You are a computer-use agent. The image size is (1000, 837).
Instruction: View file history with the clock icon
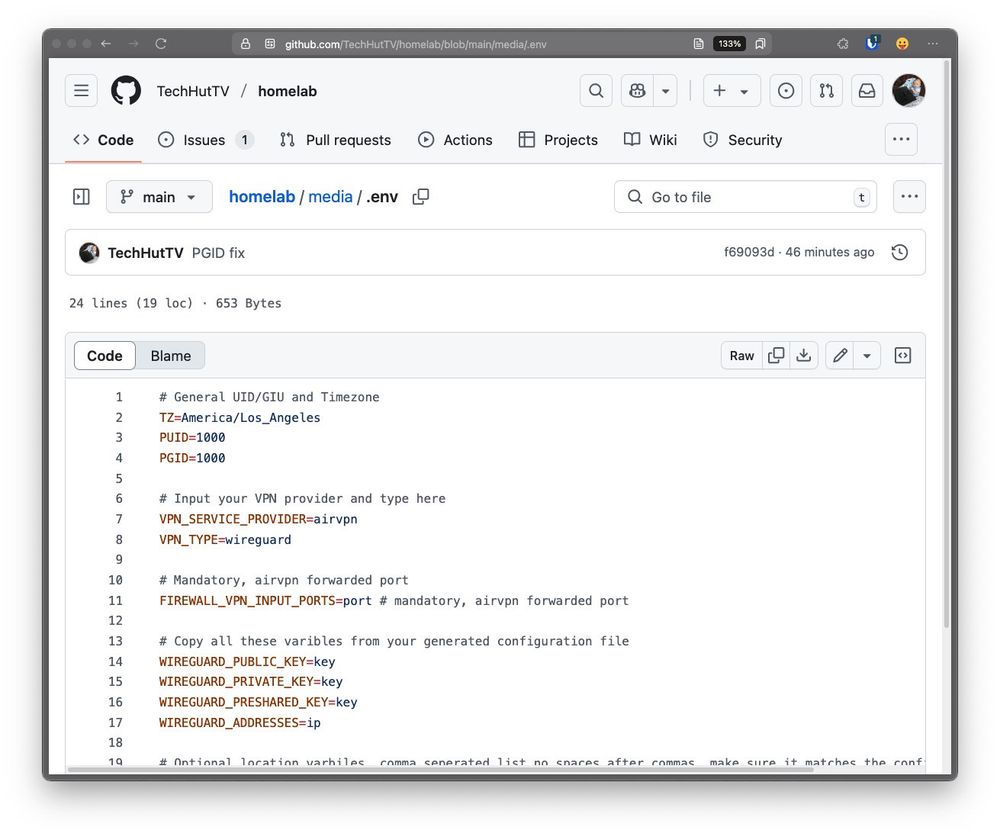pos(900,252)
